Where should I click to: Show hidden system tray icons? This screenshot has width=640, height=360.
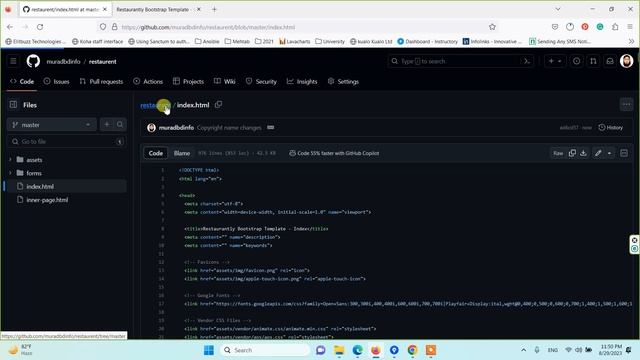tap(523, 350)
